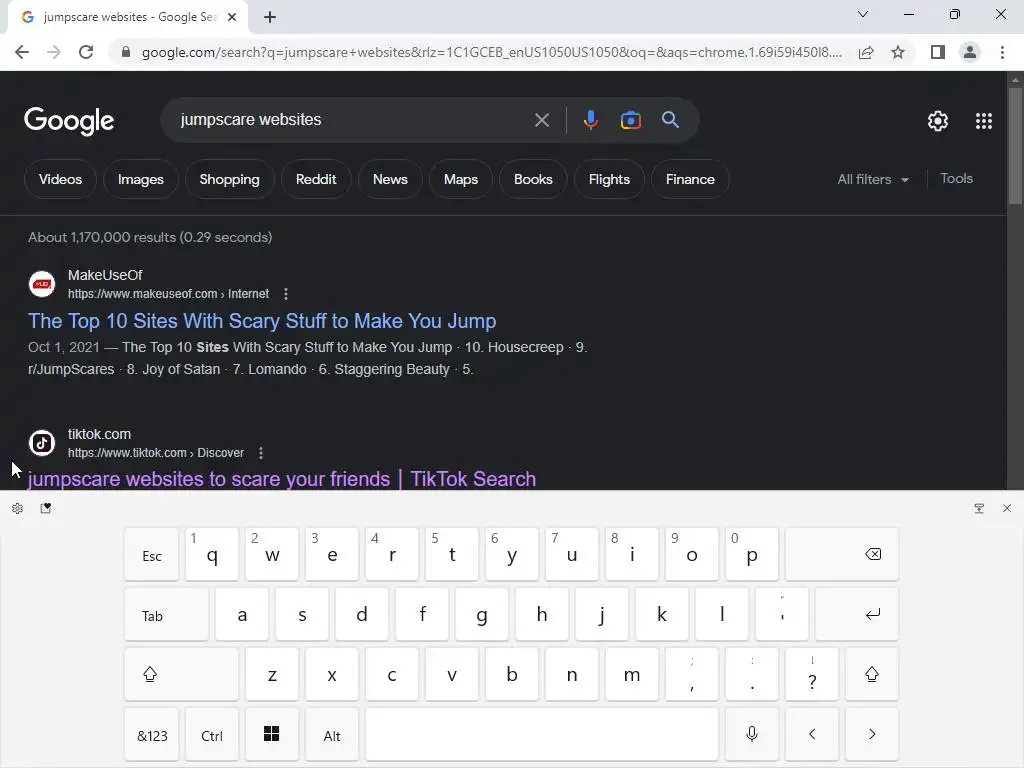Switch to Shopping results

click(x=229, y=179)
